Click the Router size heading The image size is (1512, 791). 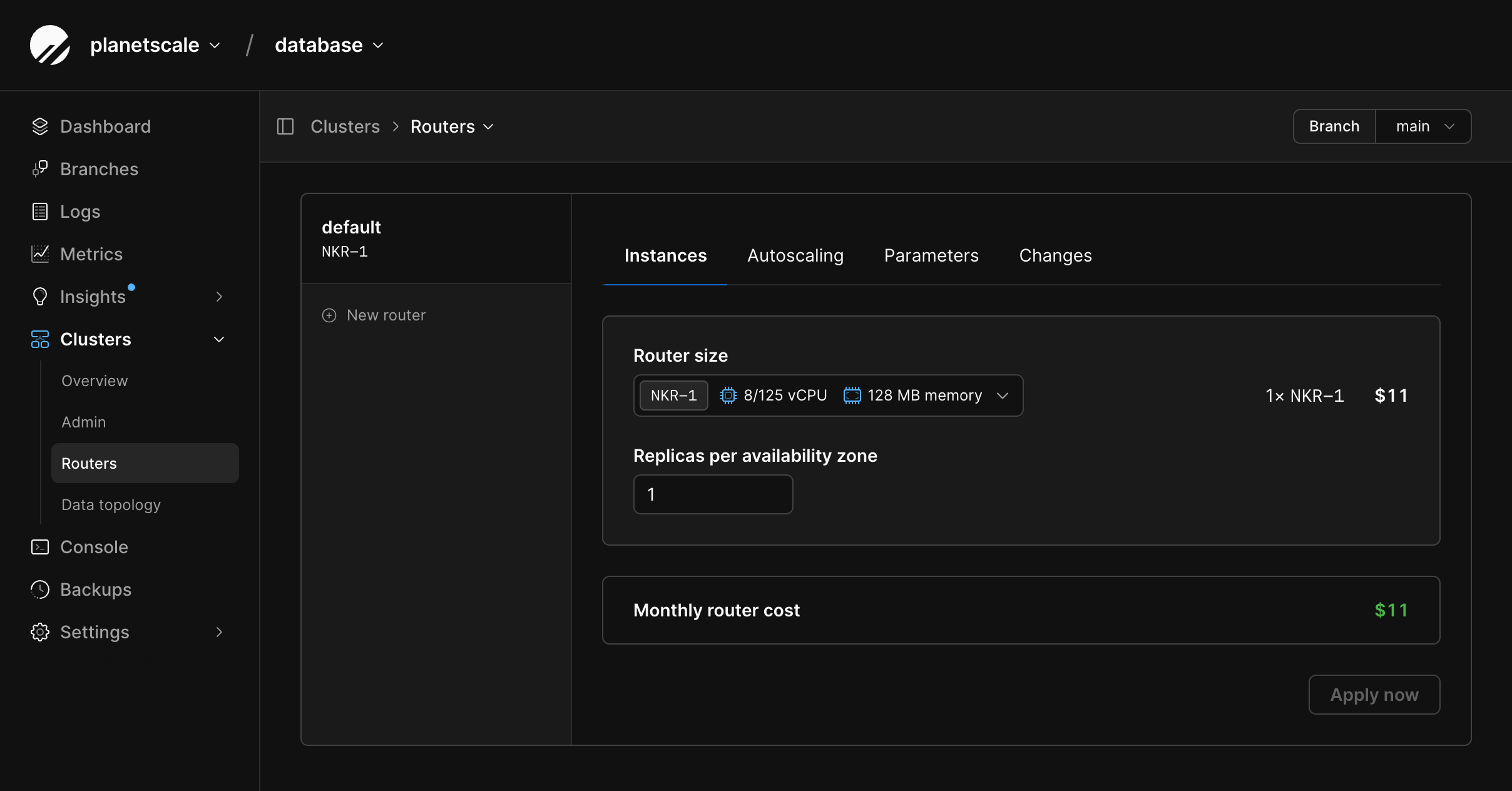click(680, 355)
